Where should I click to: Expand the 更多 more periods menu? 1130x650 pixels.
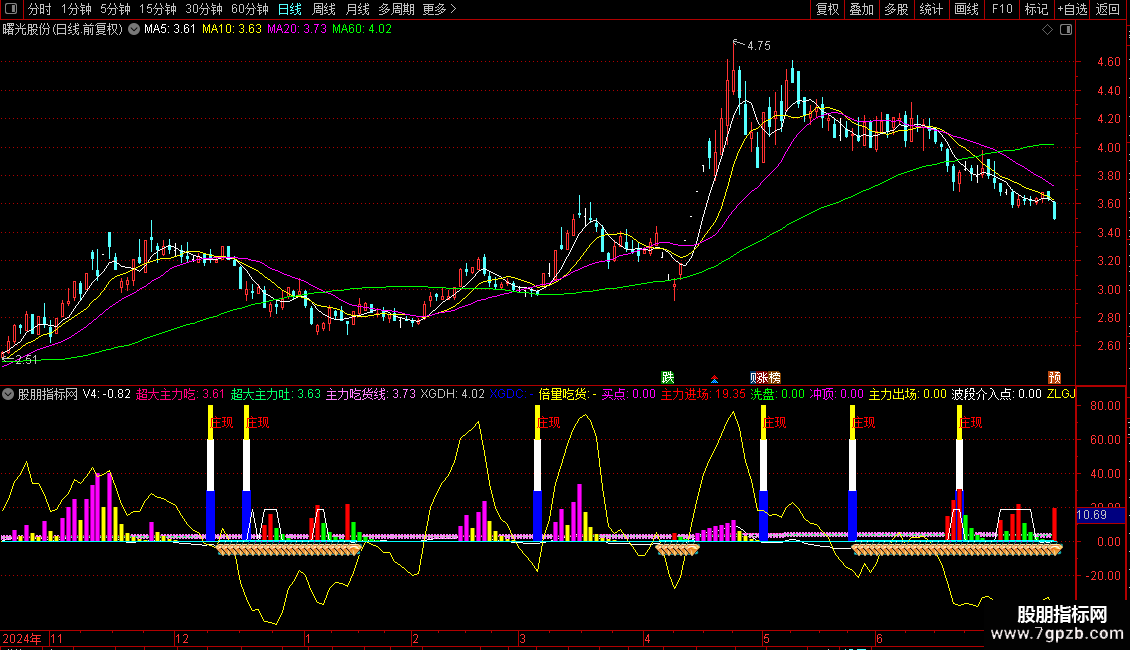tap(440, 9)
